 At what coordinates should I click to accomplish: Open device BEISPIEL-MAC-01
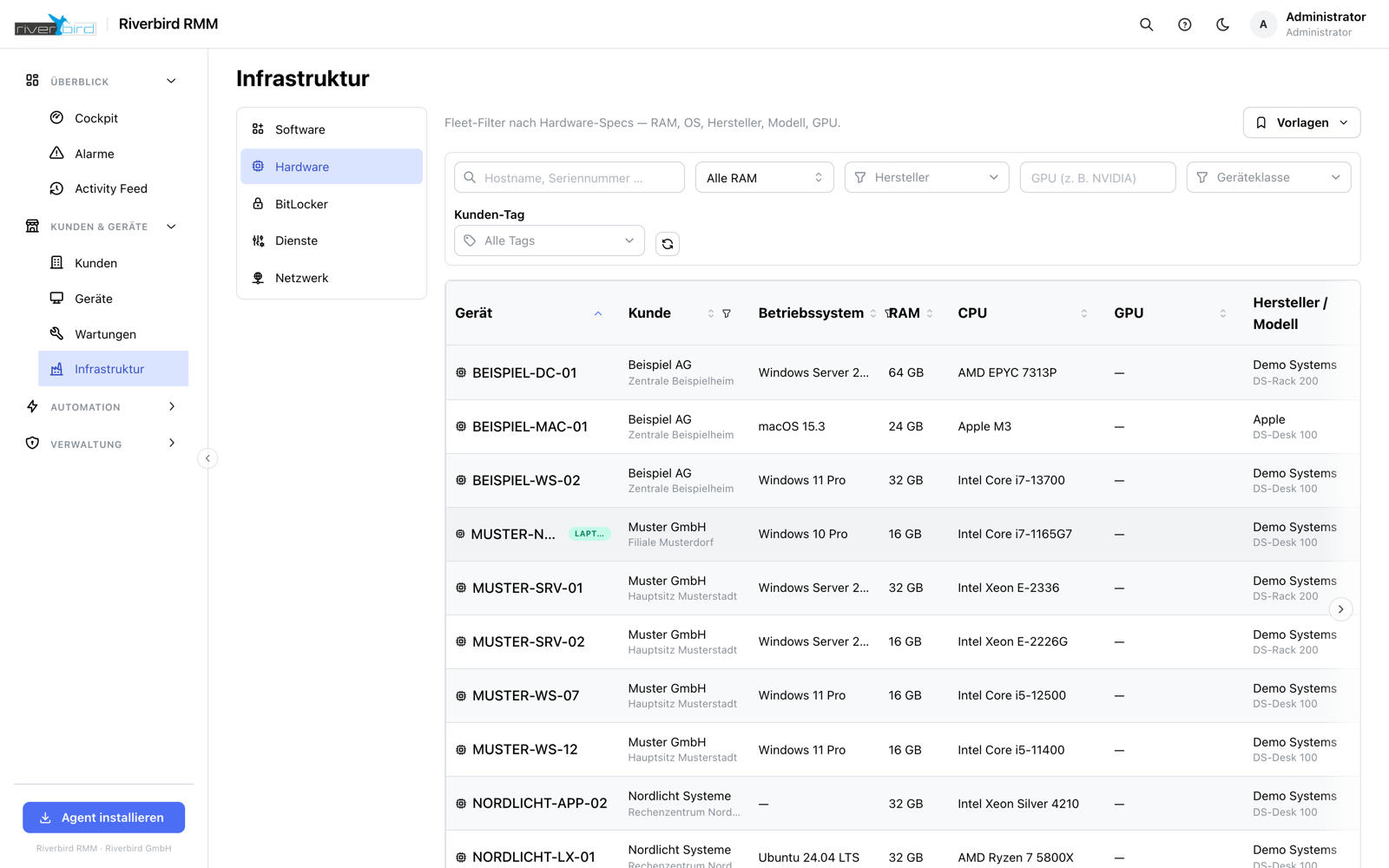coord(530,426)
